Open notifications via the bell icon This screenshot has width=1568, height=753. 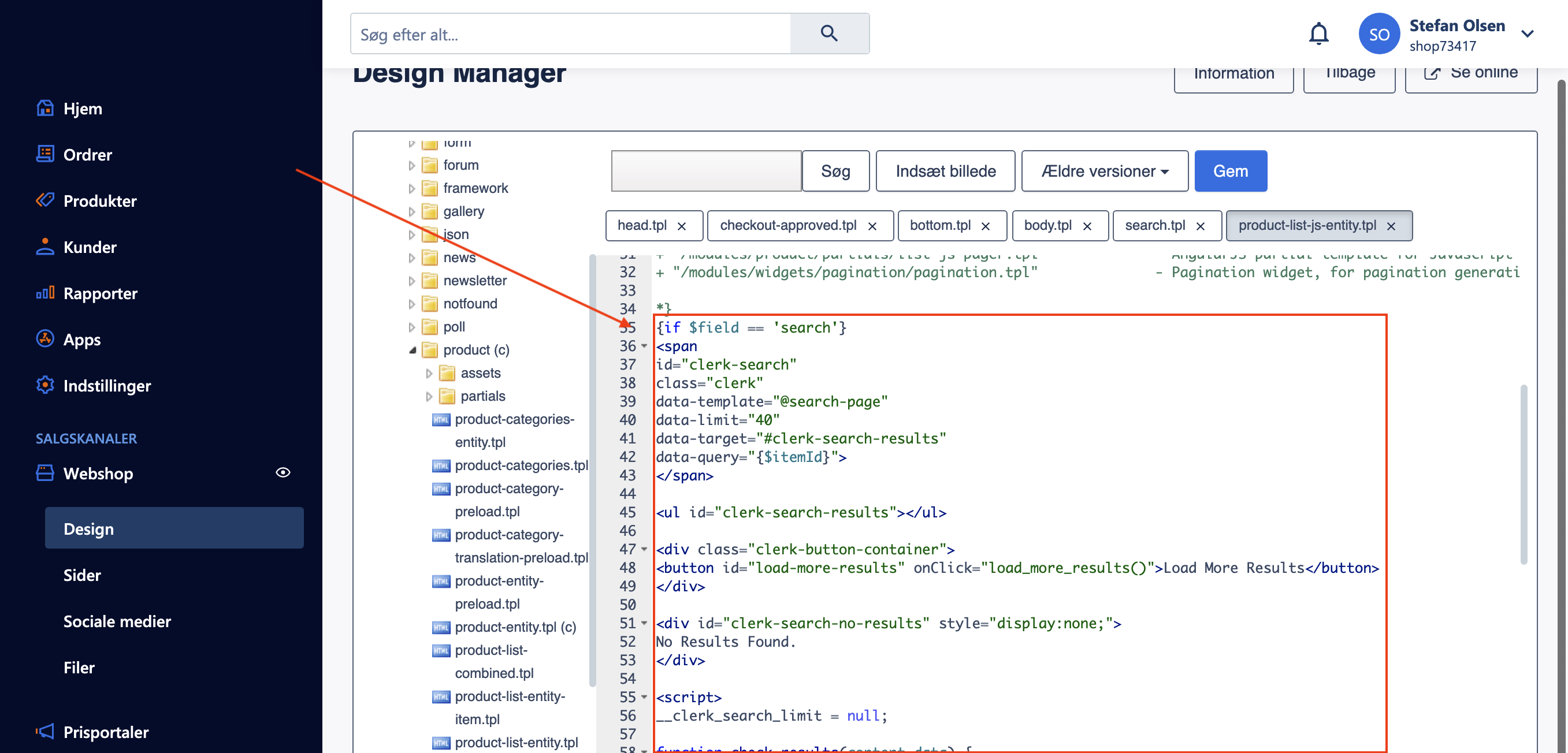coord(1318,33)
